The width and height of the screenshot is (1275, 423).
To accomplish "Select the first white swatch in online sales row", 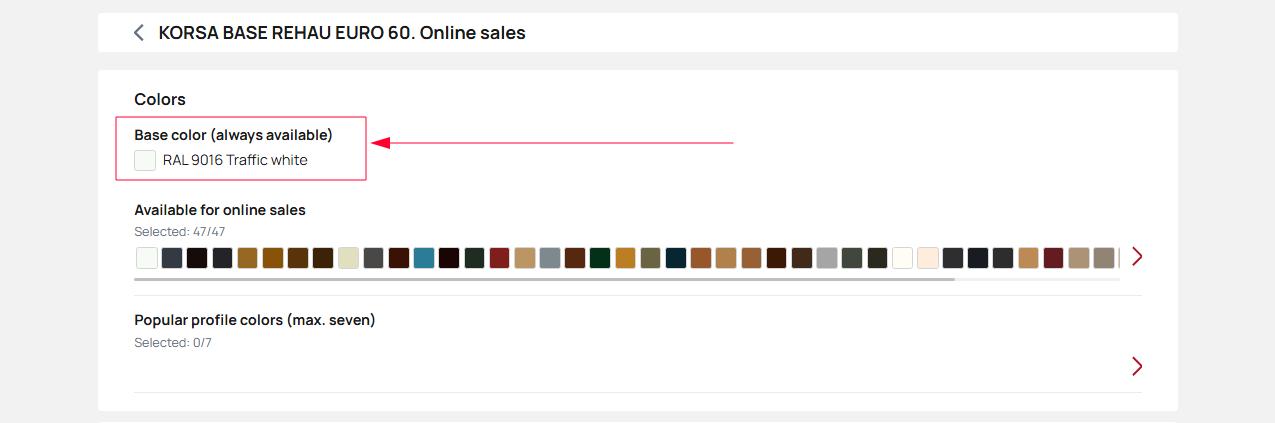I will (x=147, y=257).
